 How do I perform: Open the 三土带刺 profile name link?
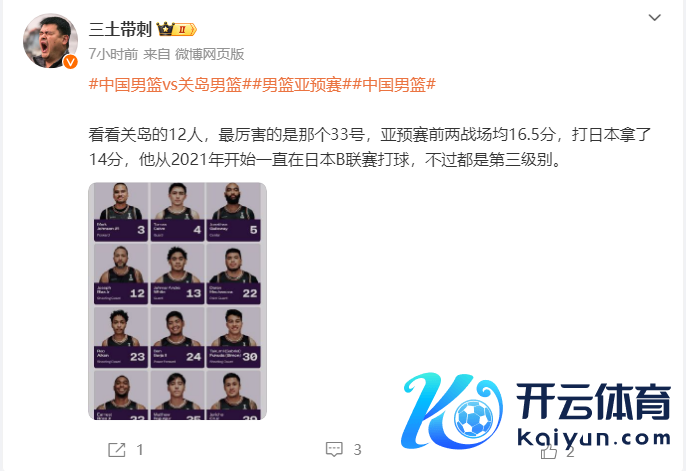pyautogui.click(x=120, y=29)
